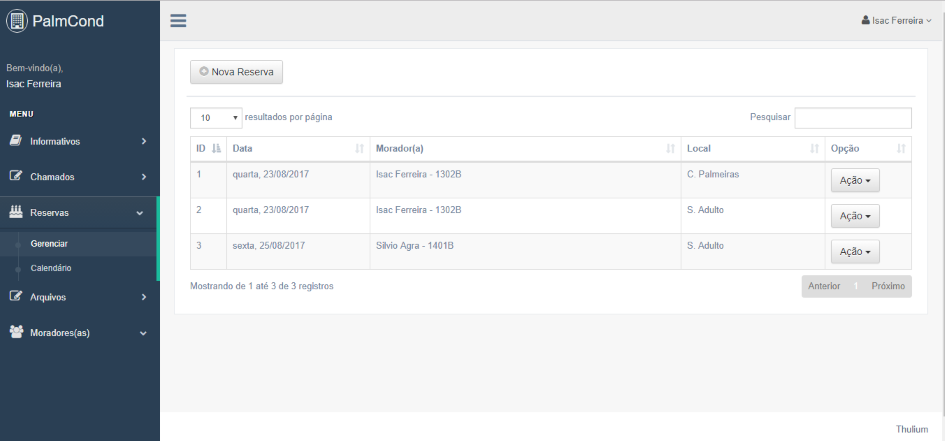The height and width of the screenshot is (441, 945).
Task: Click the plus icon in Nova Reserva
Action: point(204,72)
